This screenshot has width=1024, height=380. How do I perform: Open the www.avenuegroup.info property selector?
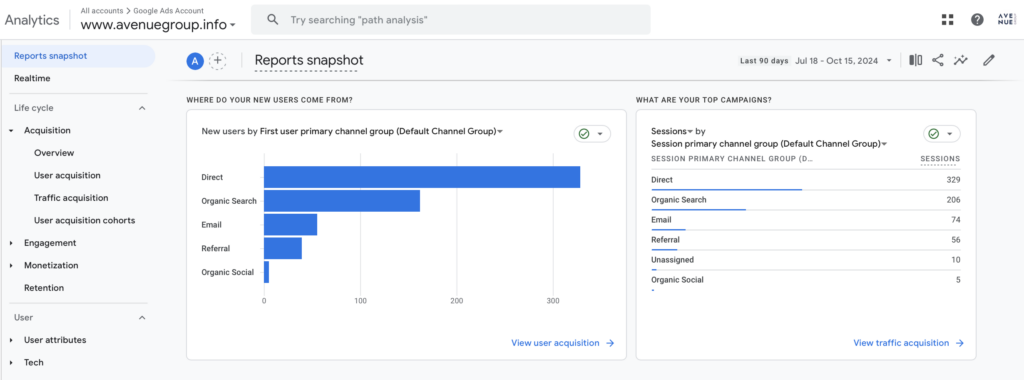click(158, 25)
